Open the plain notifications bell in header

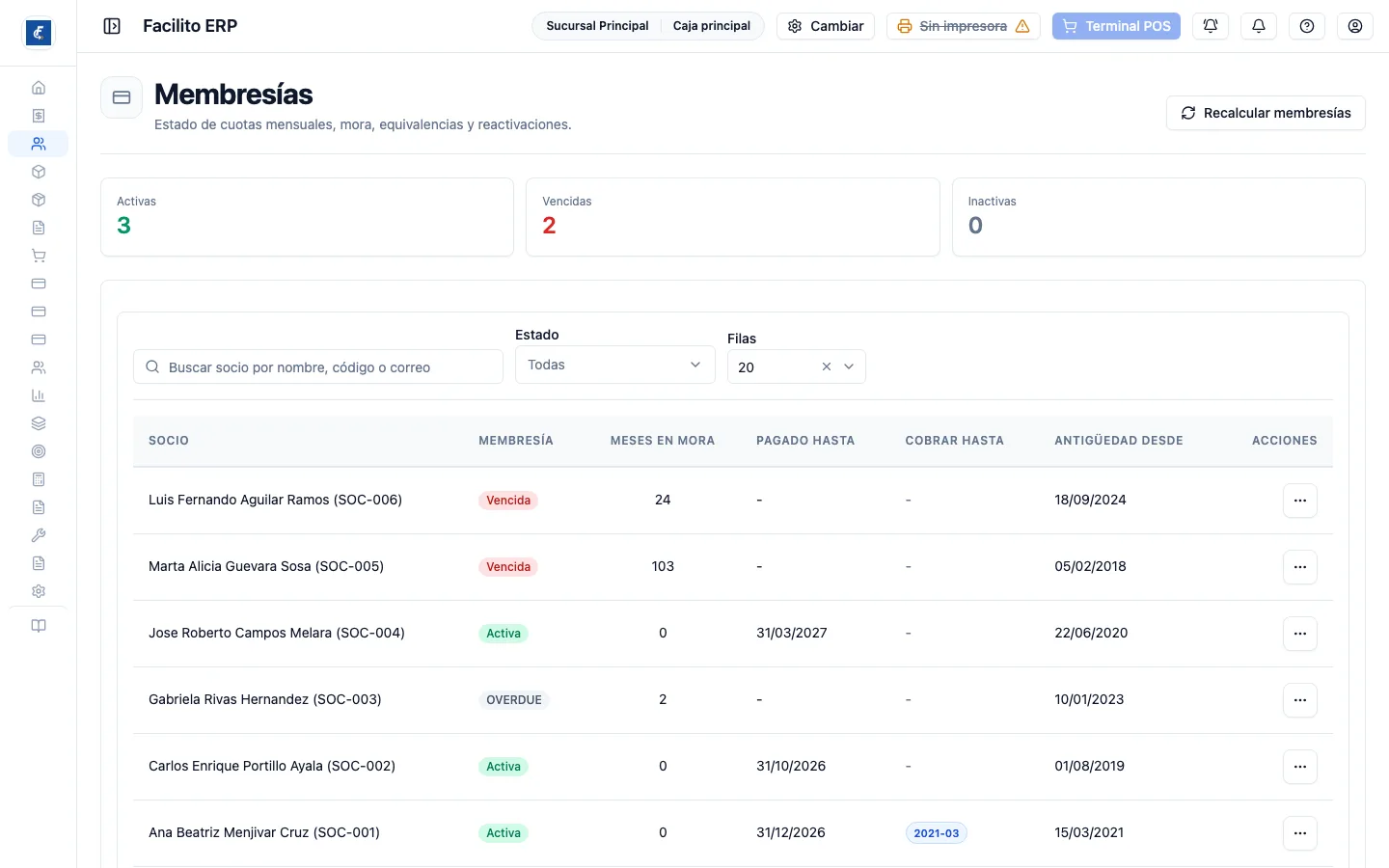pos(1259,26)
